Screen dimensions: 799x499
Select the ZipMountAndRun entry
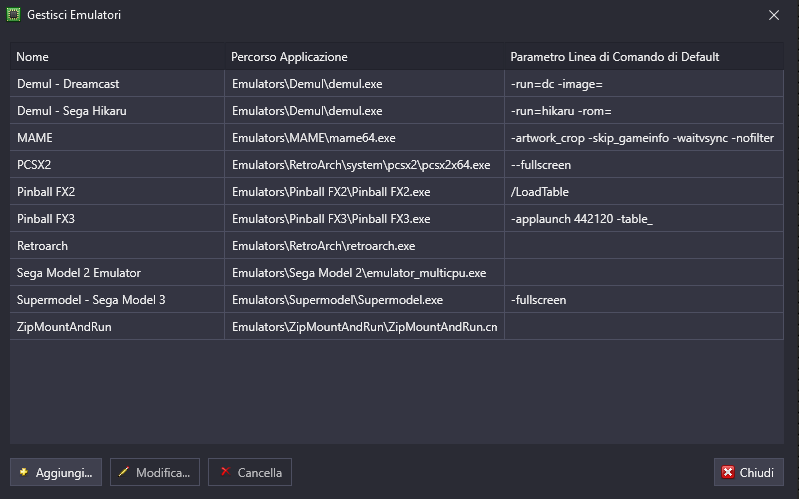tap(396, 327)
